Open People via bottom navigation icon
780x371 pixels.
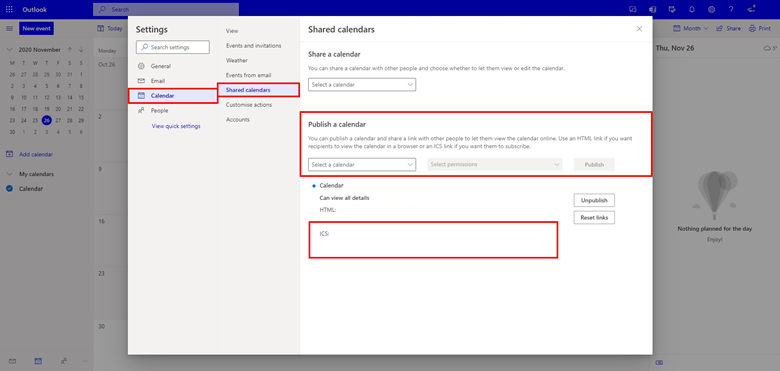64,361
